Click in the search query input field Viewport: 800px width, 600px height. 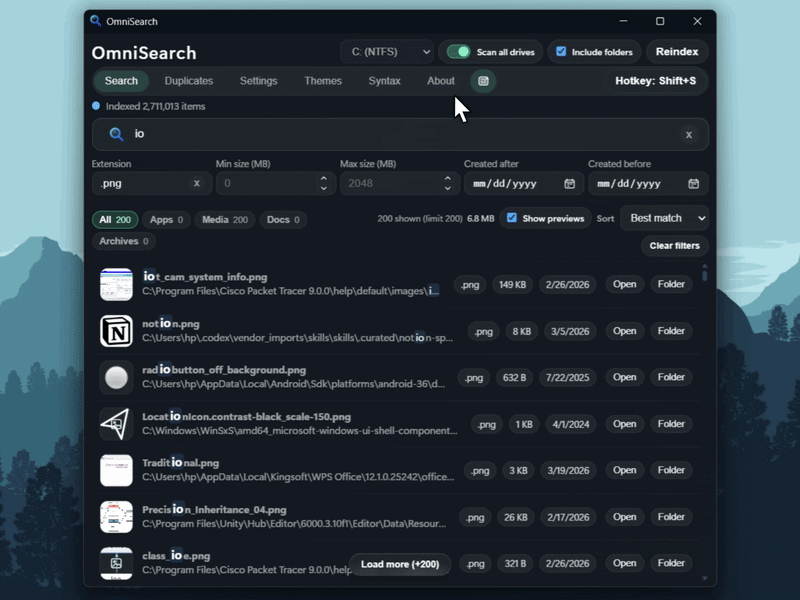[x=400, y=135]
